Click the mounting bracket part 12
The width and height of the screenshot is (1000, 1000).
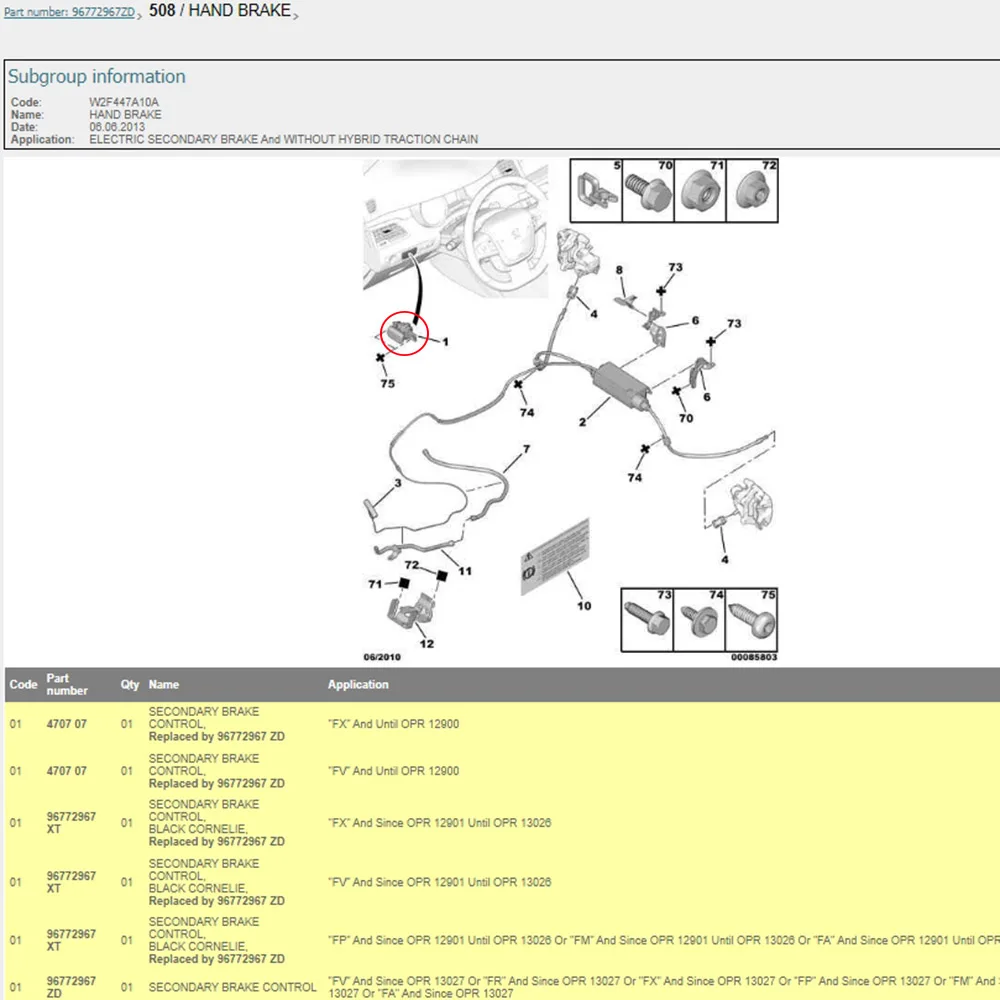(411, 610)
